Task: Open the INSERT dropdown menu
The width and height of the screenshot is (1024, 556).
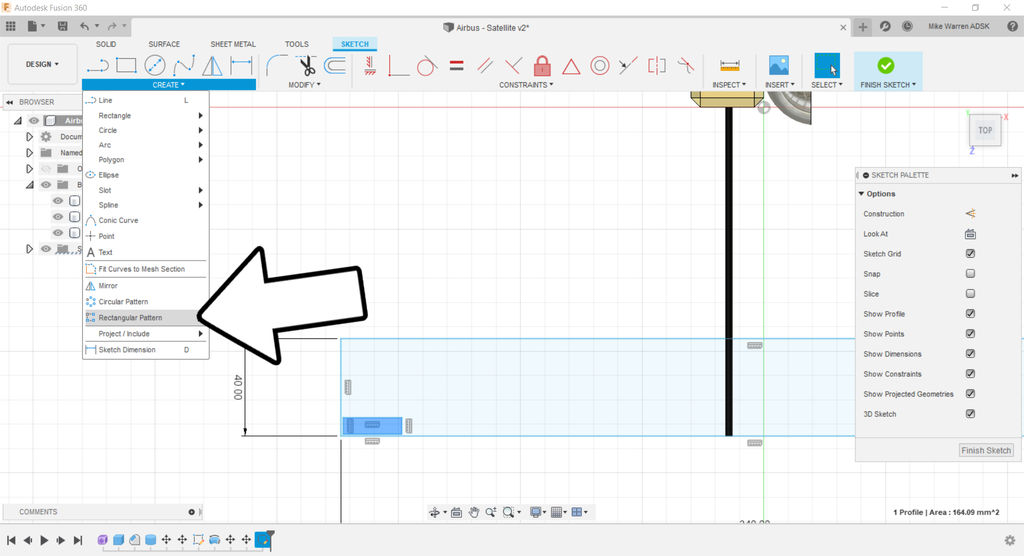Action: point(780,85)
